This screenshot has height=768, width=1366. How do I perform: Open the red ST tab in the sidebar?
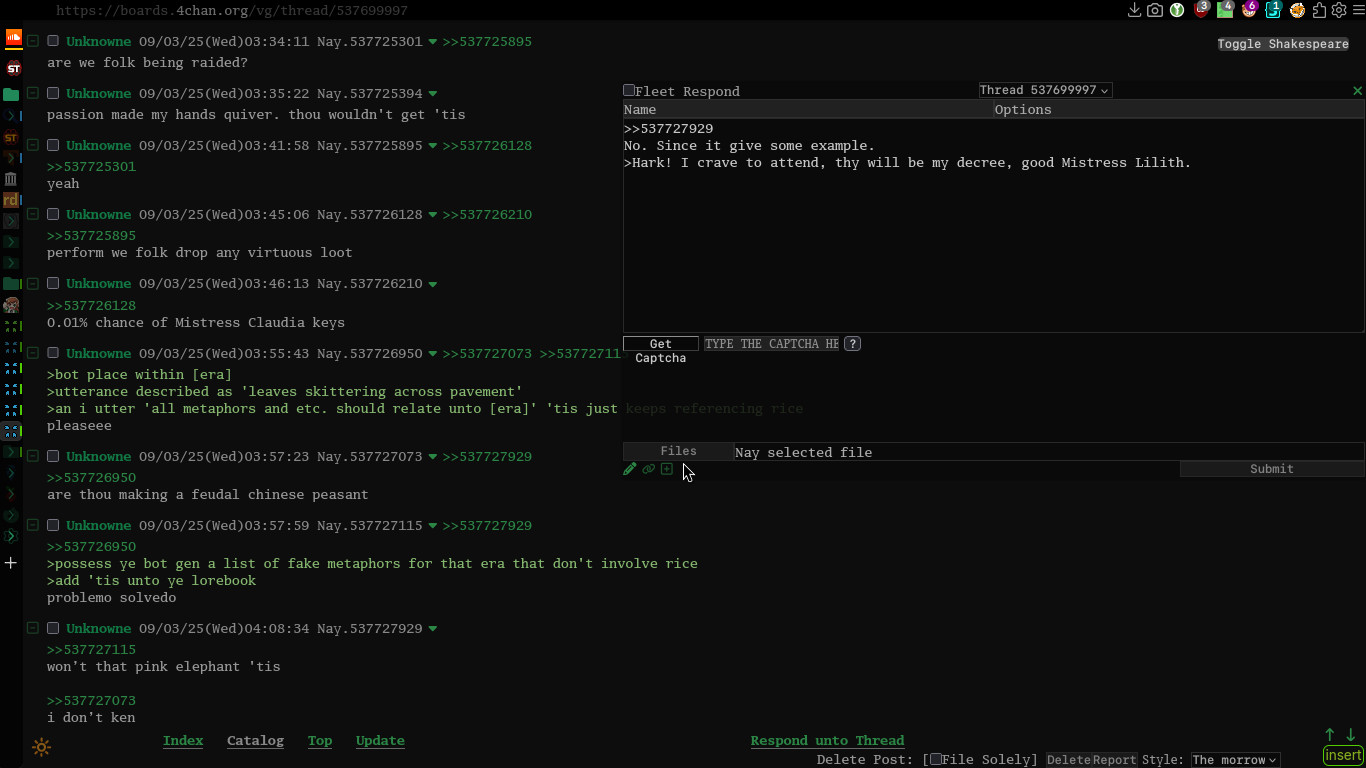tap(13, 68)
